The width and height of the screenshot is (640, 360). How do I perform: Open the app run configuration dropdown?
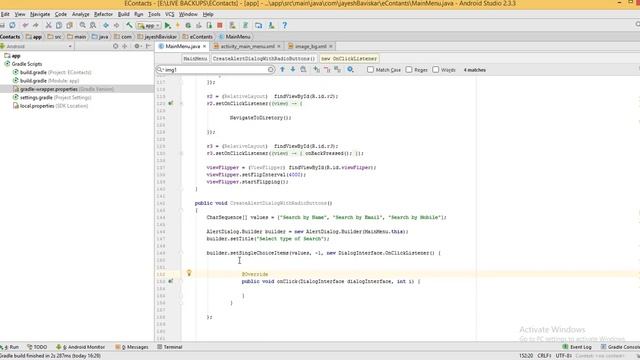coord(149,25)
